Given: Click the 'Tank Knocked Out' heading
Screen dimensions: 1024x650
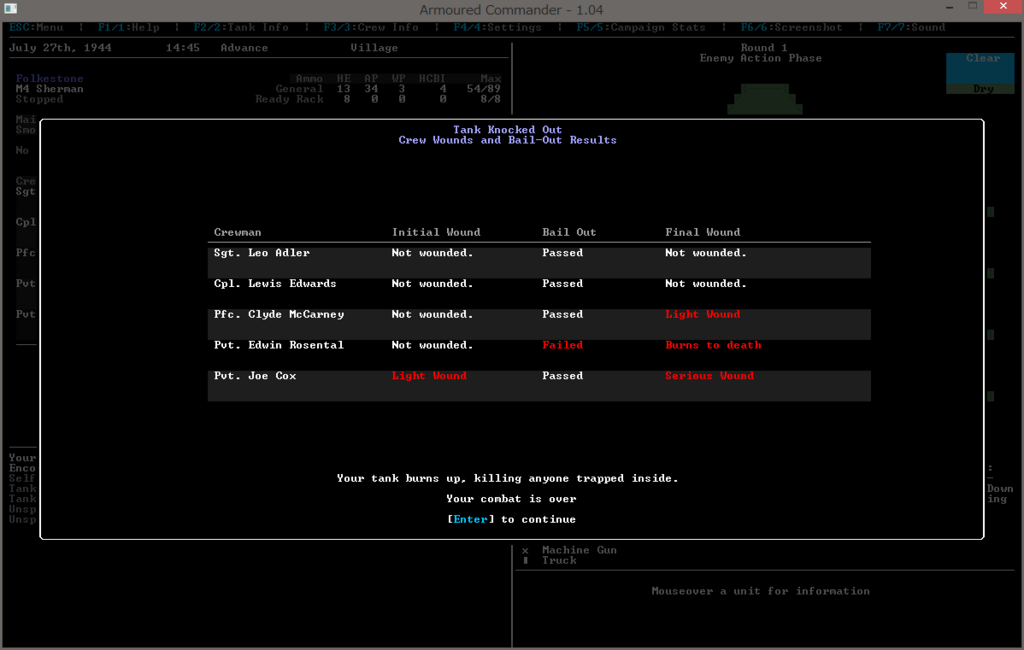Looking at the screenshot, I should [507, 130].
